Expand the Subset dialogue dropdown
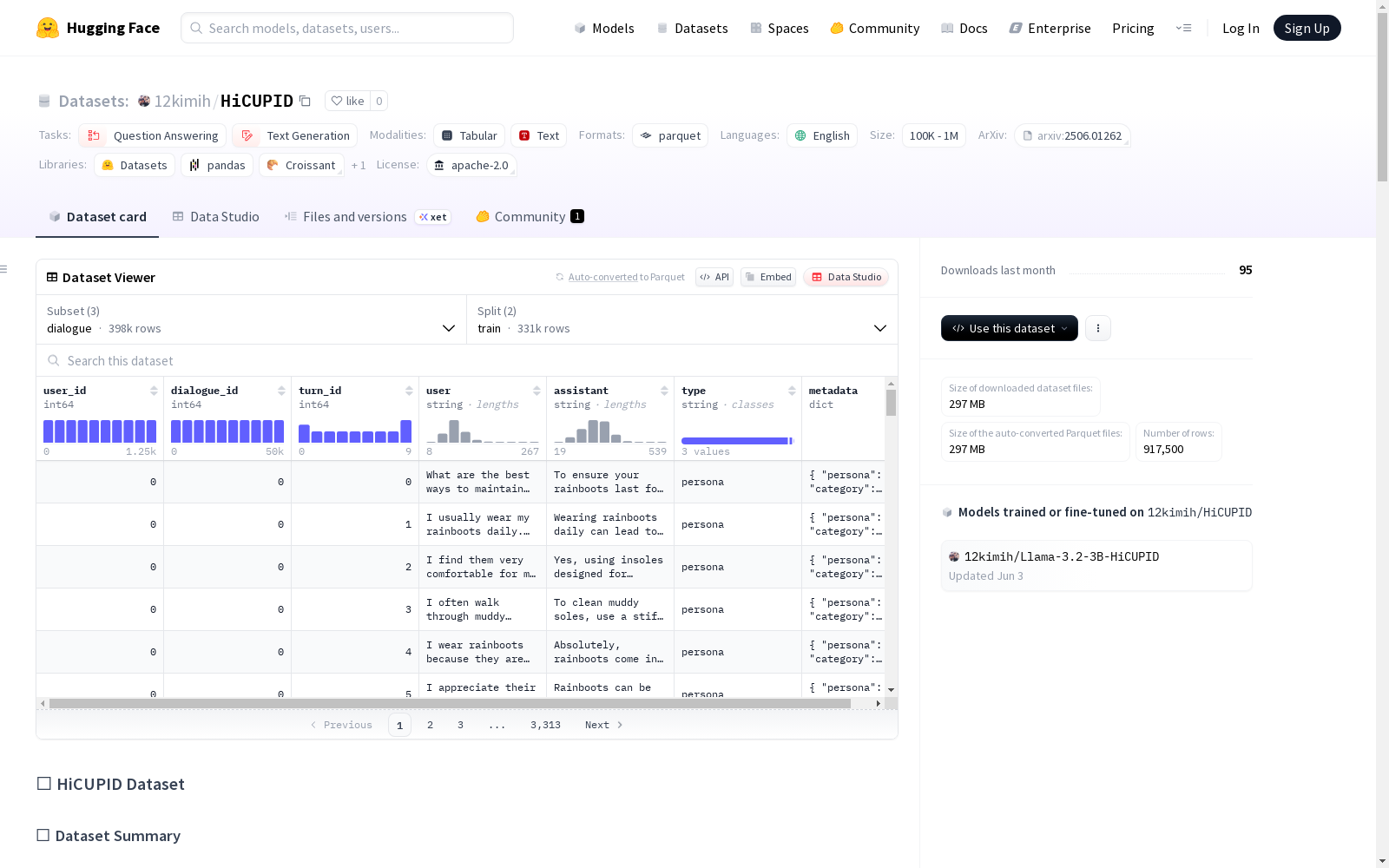 (x=251, y=319)
